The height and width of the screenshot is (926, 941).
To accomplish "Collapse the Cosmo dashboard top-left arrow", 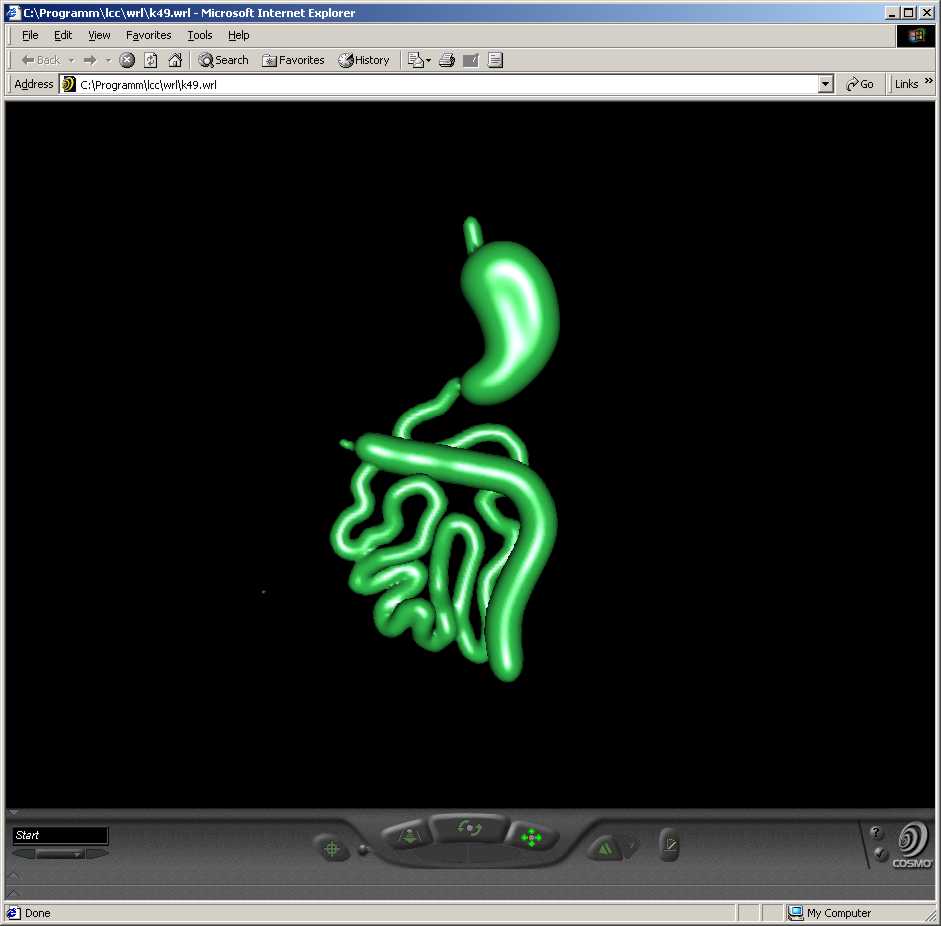I will (14, 812).
